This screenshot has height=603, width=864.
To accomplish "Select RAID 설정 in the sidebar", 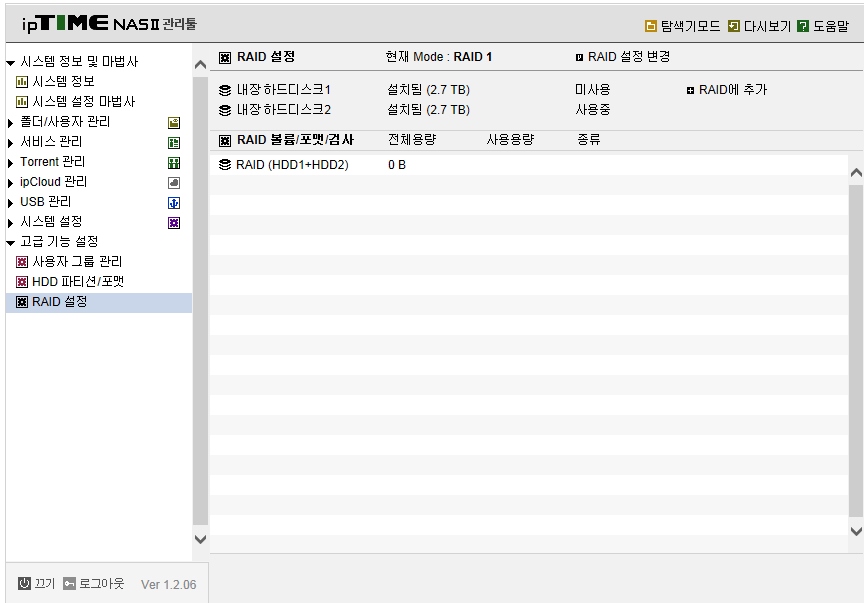I will pos(99,302).
